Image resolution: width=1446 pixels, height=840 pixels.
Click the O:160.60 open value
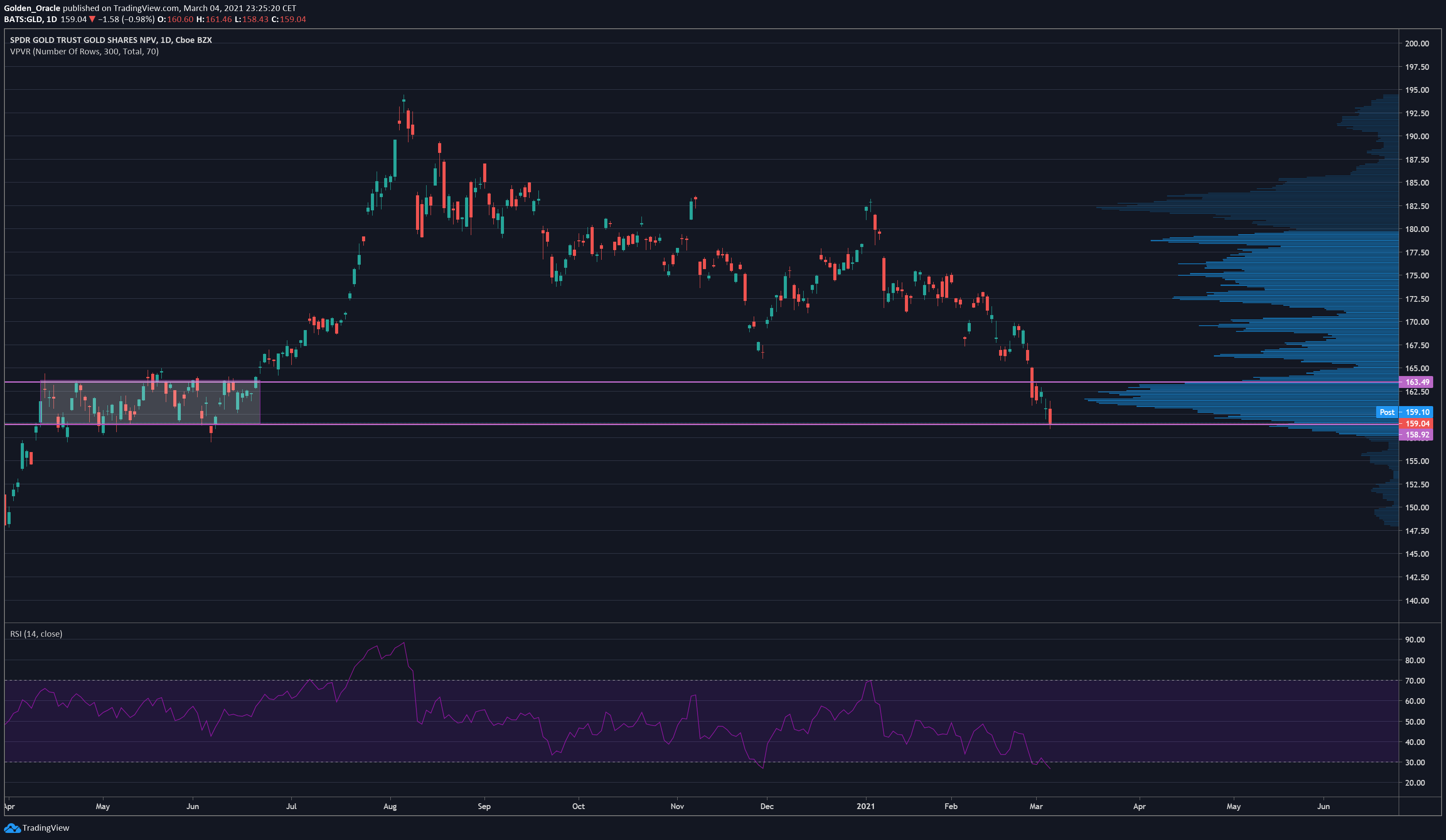pos(175,19)
